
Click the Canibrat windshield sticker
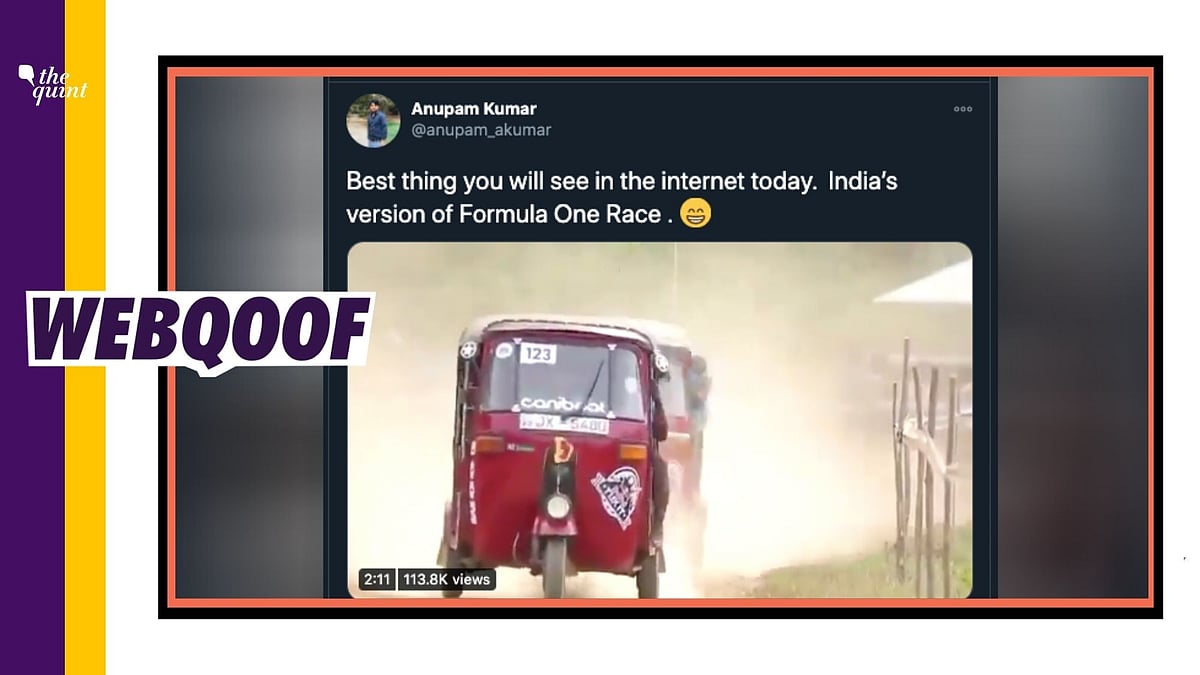click(562, 405)
